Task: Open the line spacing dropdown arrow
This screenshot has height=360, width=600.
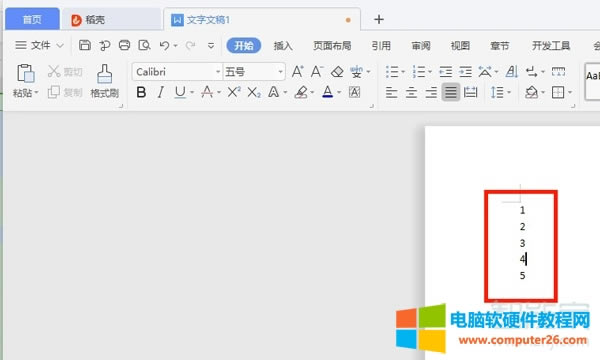Action: [509, 93]
